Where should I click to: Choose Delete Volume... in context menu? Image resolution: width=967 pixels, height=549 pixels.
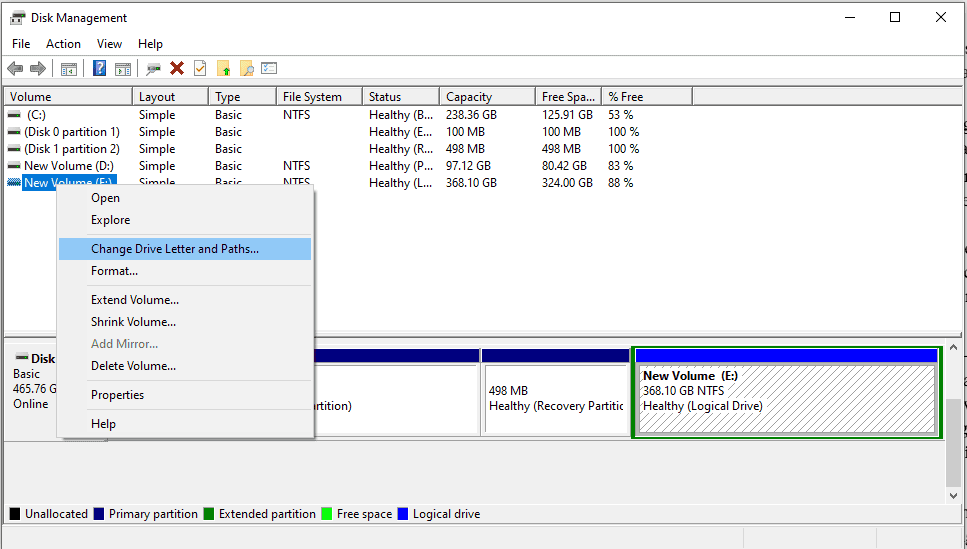[x=185, y=366]
